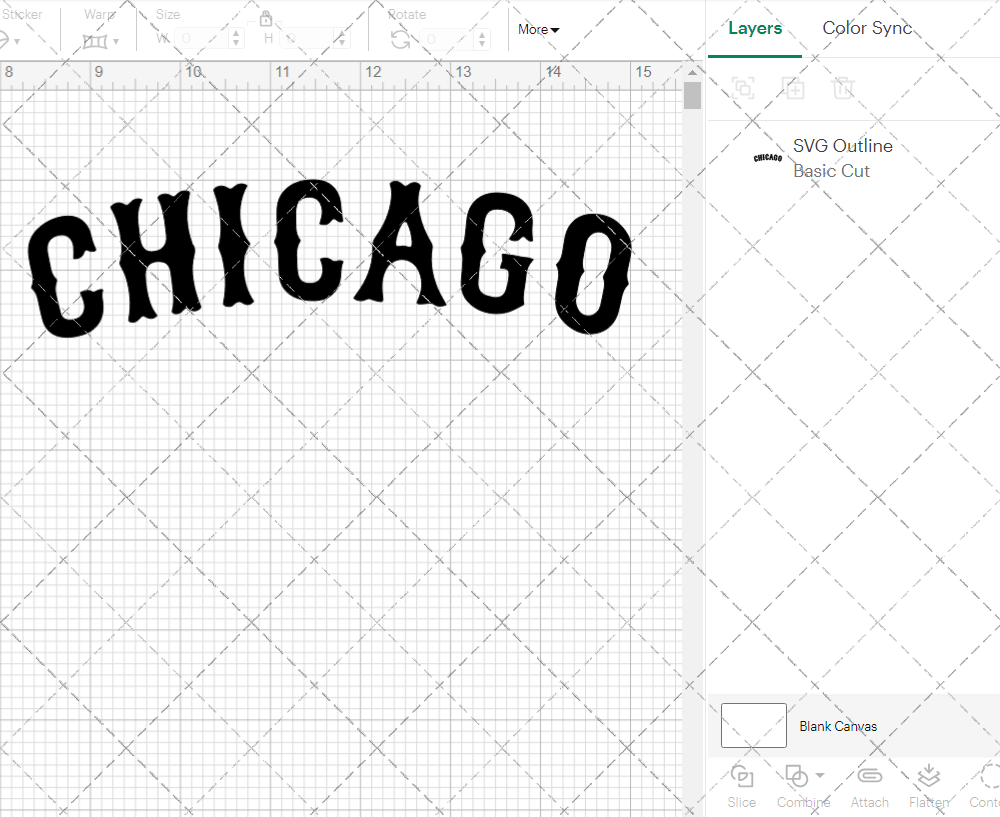Select the Flatten tool
The width and height of the screenshot is (1000, 817).
pyautogui.click(x=928, y=785)
